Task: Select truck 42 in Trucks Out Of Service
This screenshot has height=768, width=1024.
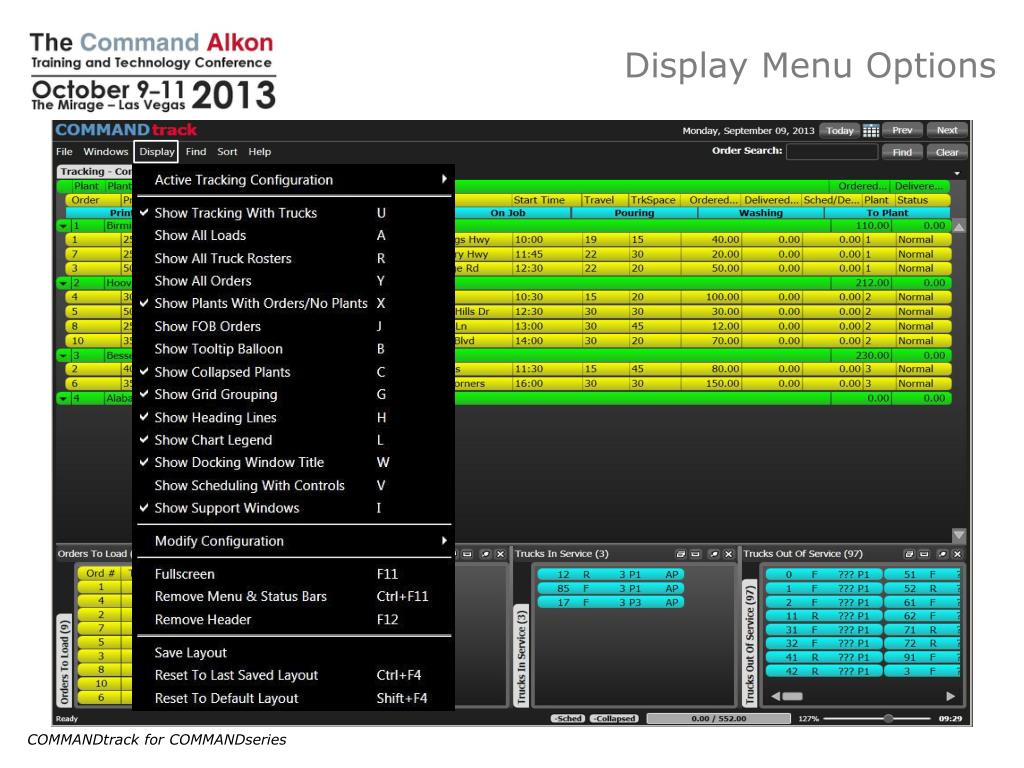Action: (x=824, y=671)
